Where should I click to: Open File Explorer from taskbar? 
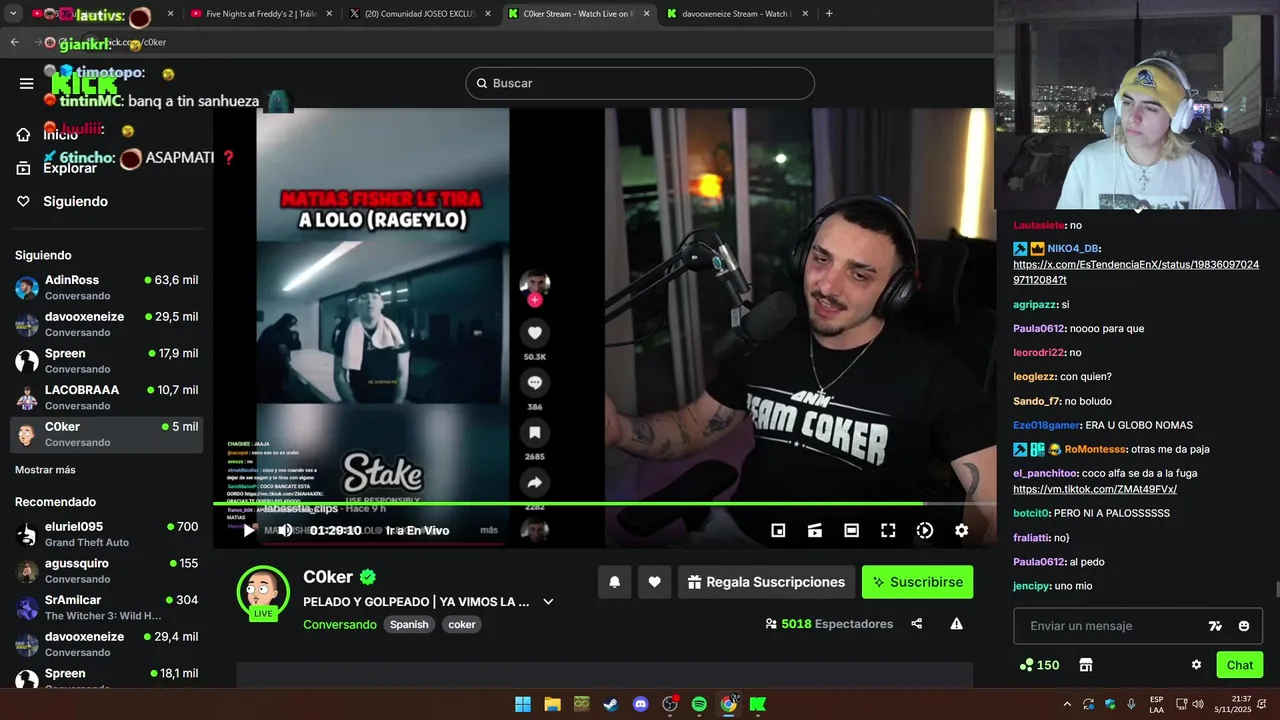552,704
